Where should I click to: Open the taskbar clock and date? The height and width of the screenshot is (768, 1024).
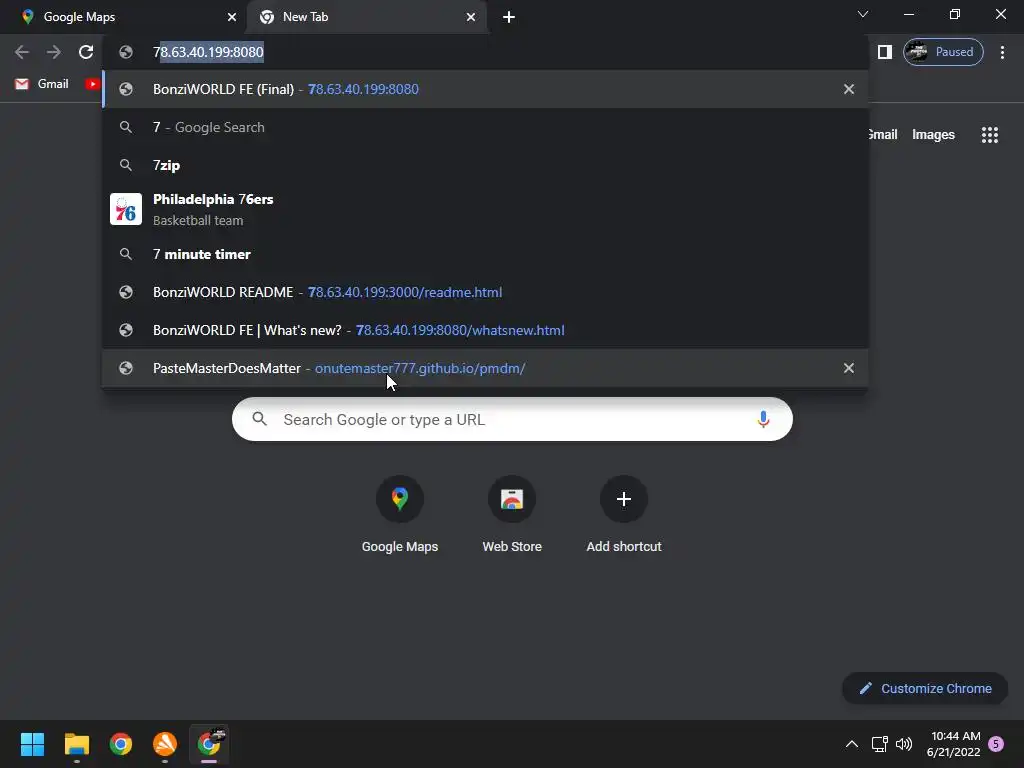pyautogui.click(x=953, y=744)
